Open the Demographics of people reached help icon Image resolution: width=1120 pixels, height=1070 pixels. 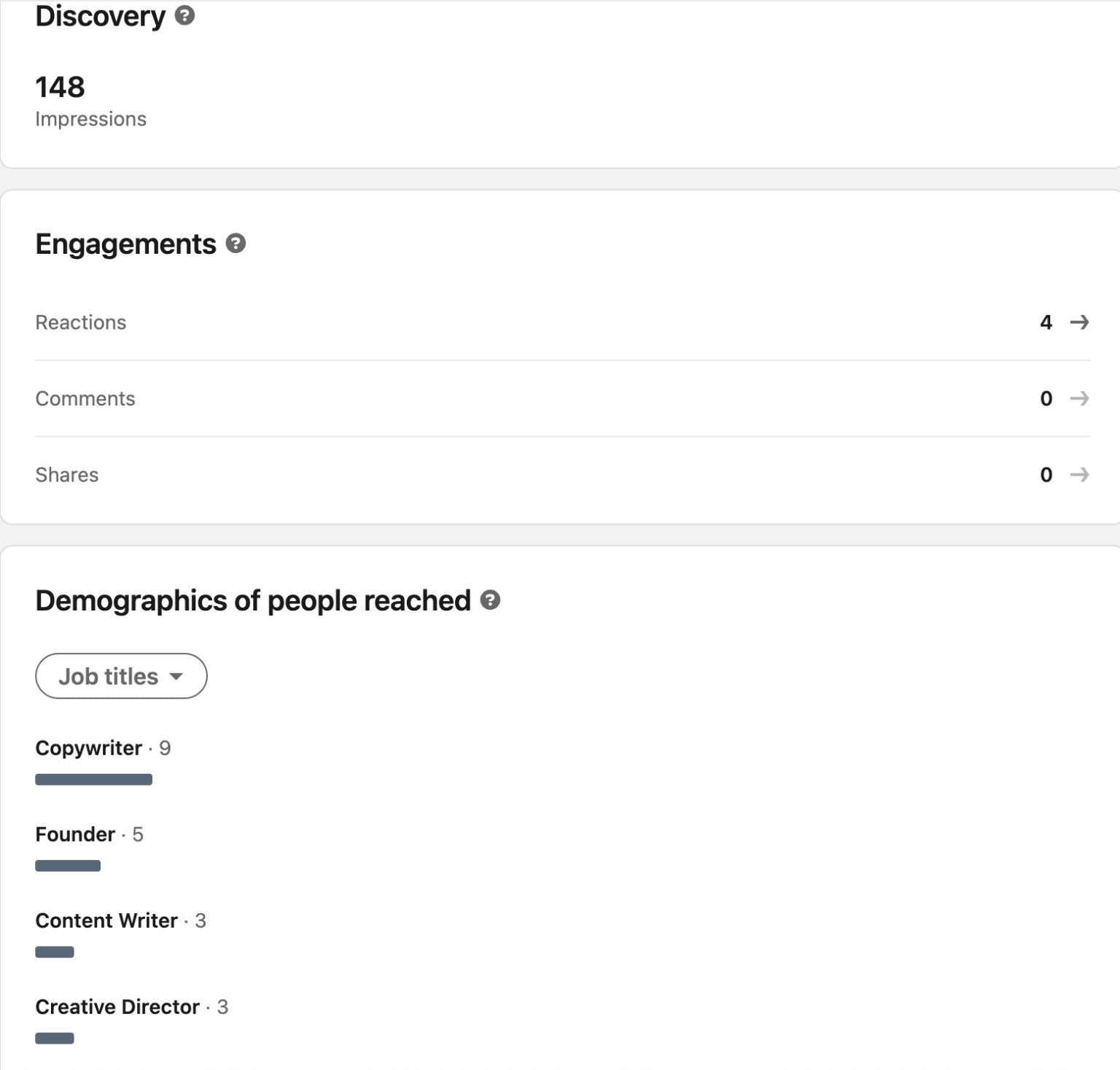pyautogui.click(x=490, y=600)
